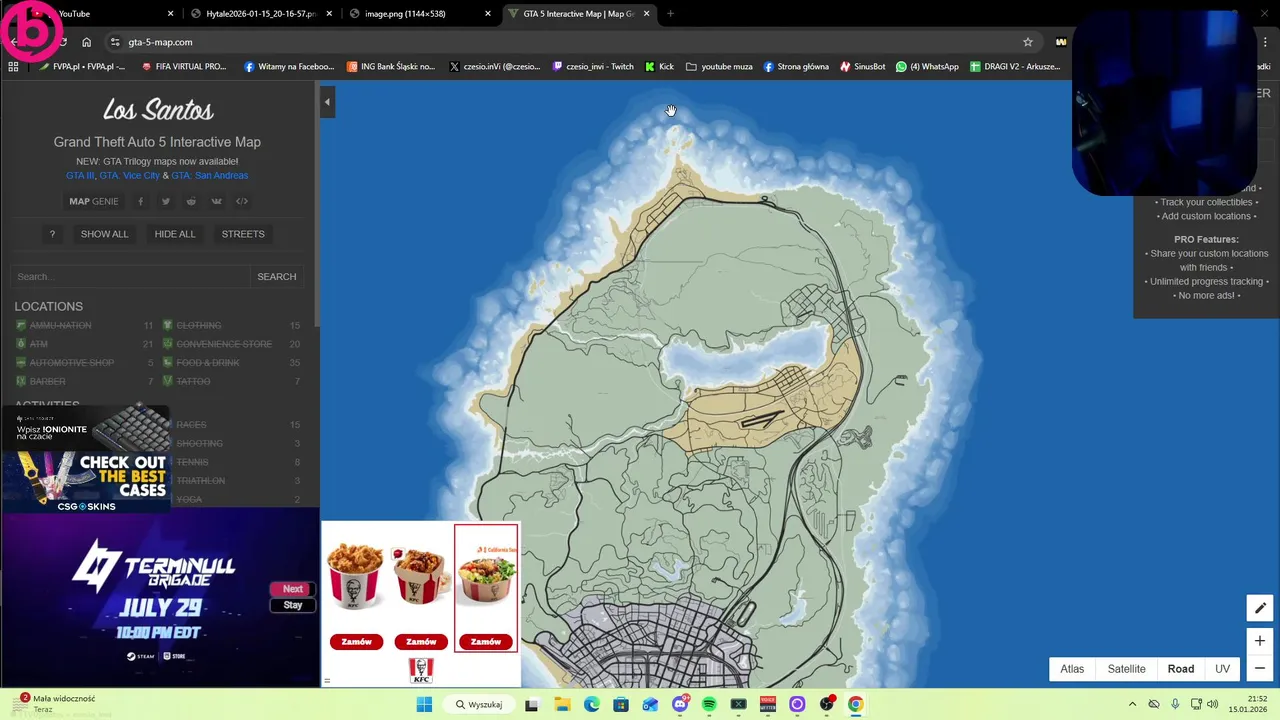The height and width of the screenshot is (720, 1280).
Task: Open the Kick bookmark
Action: [x=659, y=67]
